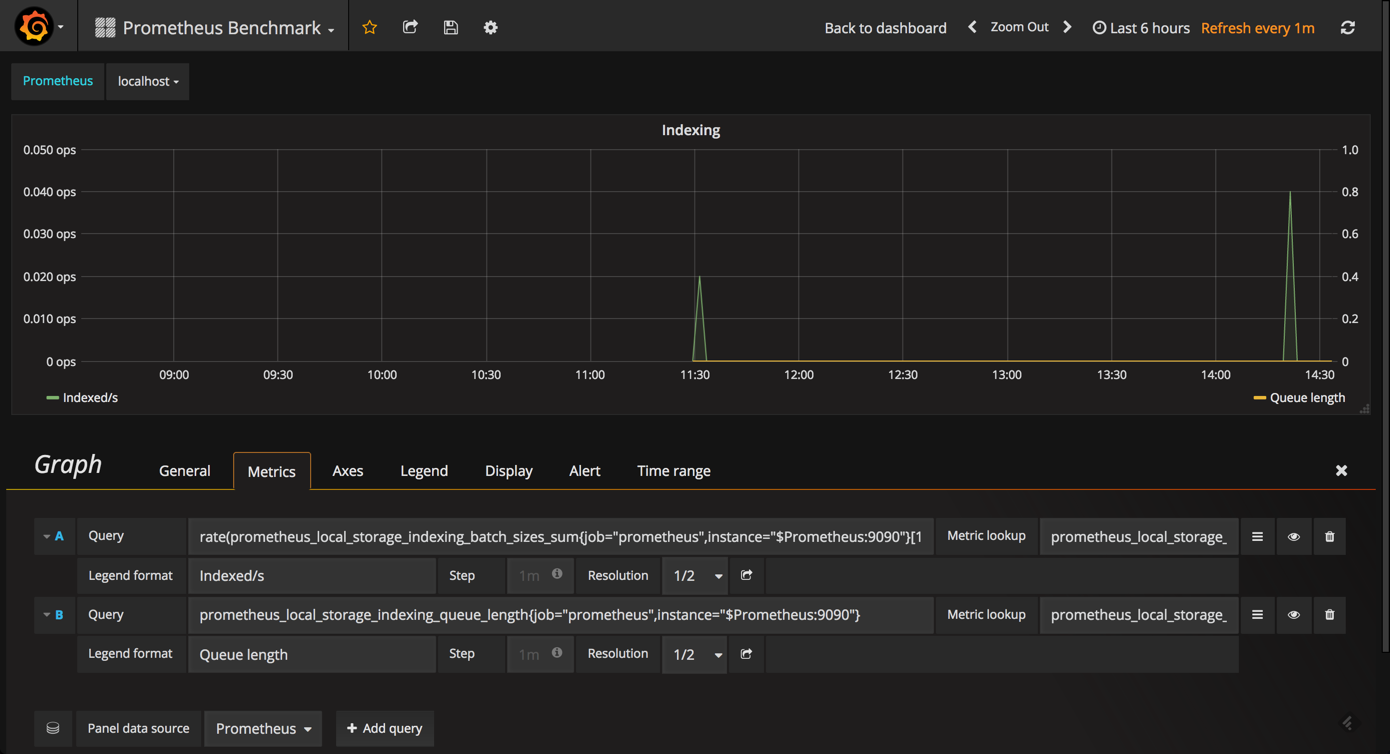
Task: Click Back to dashboard
Action: [x=885, y=27]
